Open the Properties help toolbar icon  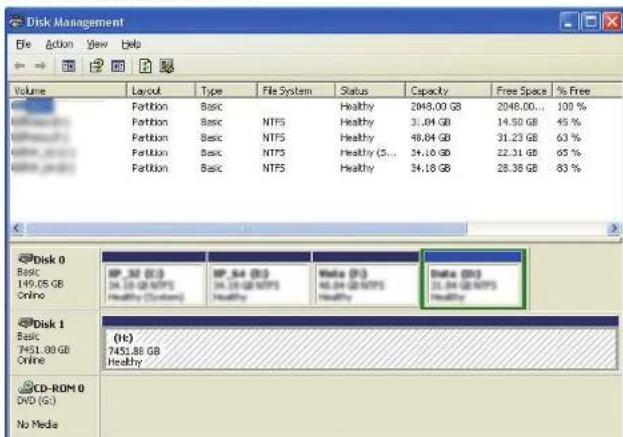tap(96, 66)
